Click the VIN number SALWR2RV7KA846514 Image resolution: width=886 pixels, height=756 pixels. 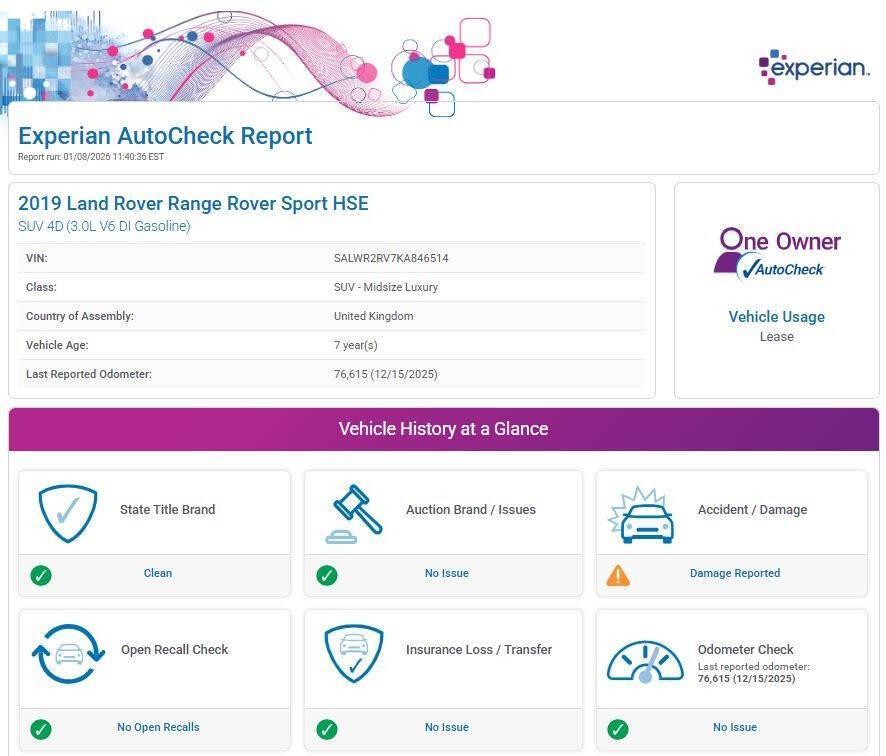point(391,258)
